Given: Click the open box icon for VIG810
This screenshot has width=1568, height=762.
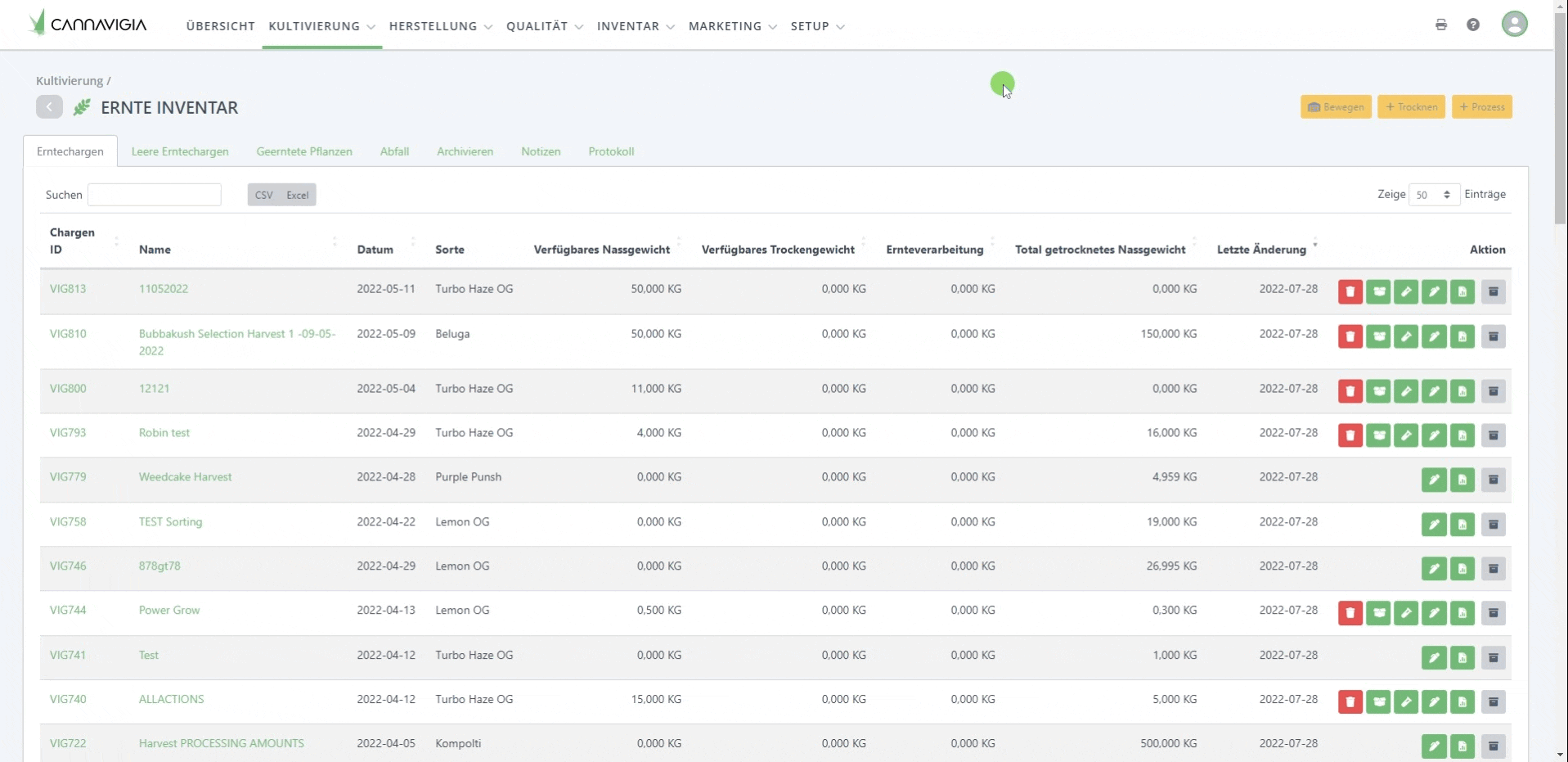Looking at the screenshot, I should [1378, 336].
